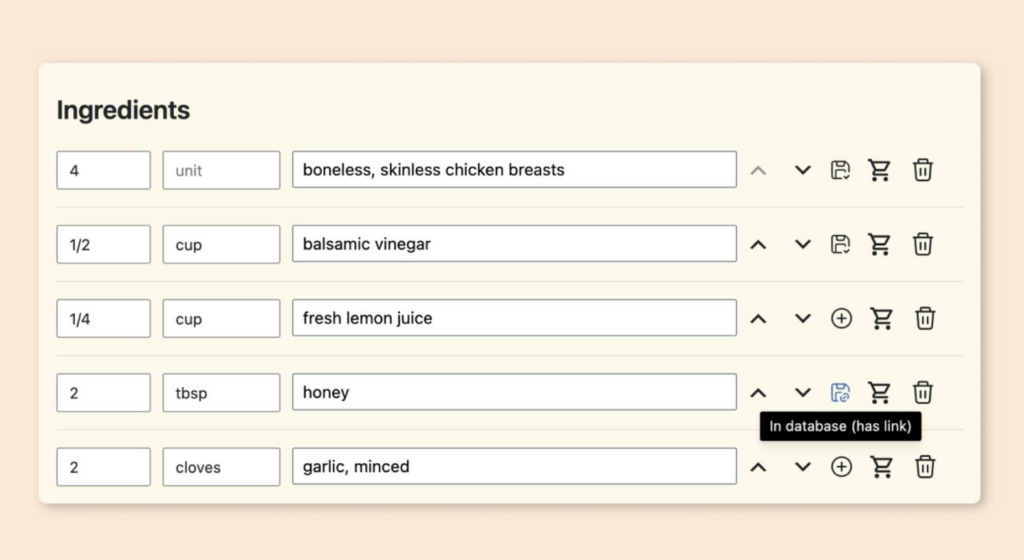The height and width of the screenshot is (560, 1024).
Task: Move fresh lemon juice down
Action: click(x=802, y=318)
